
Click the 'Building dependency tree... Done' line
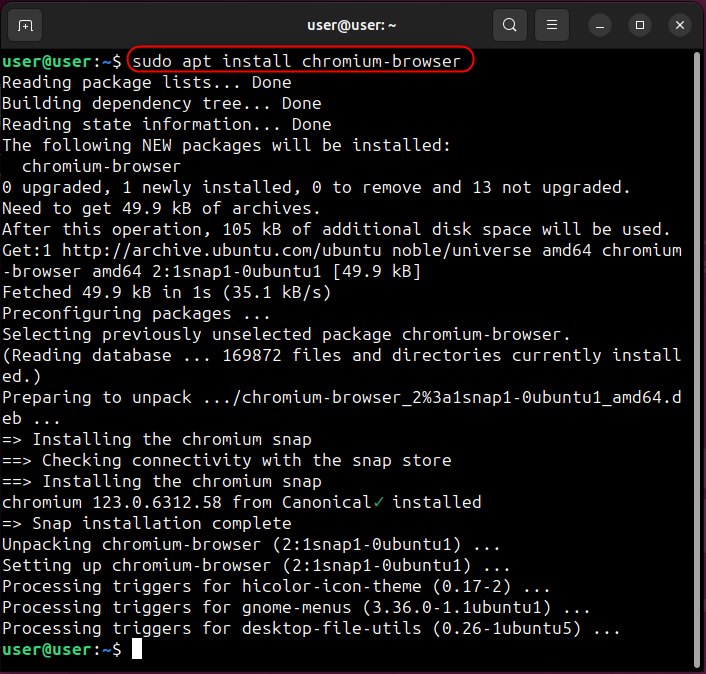click(x=162, y=104)
